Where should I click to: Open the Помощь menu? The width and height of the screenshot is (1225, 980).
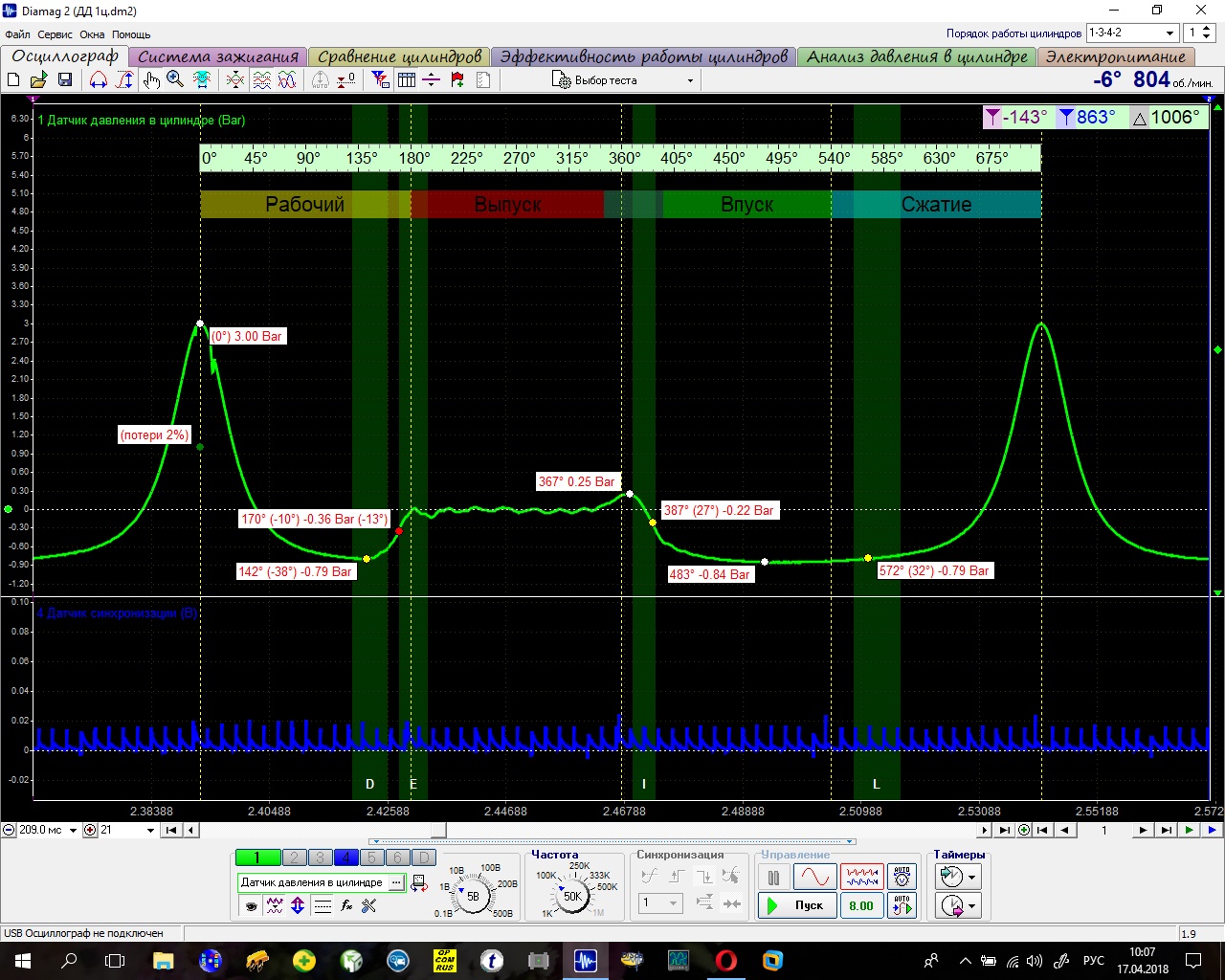click(131, 34)
